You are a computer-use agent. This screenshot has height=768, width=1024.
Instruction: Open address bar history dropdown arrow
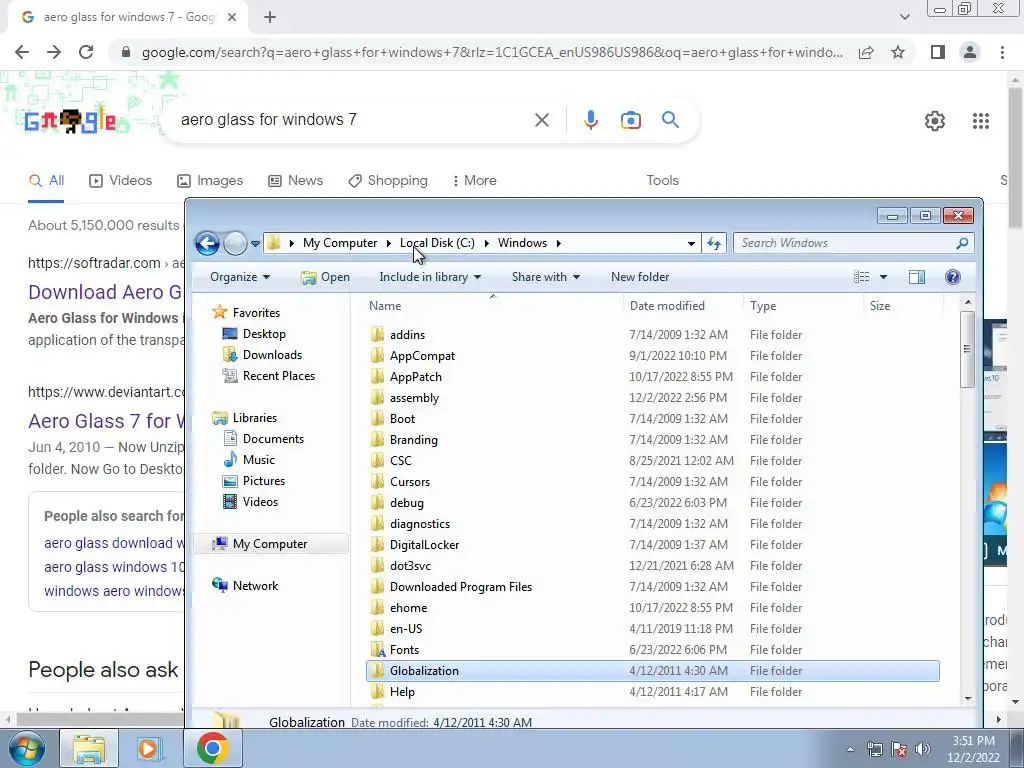point(691,244)
